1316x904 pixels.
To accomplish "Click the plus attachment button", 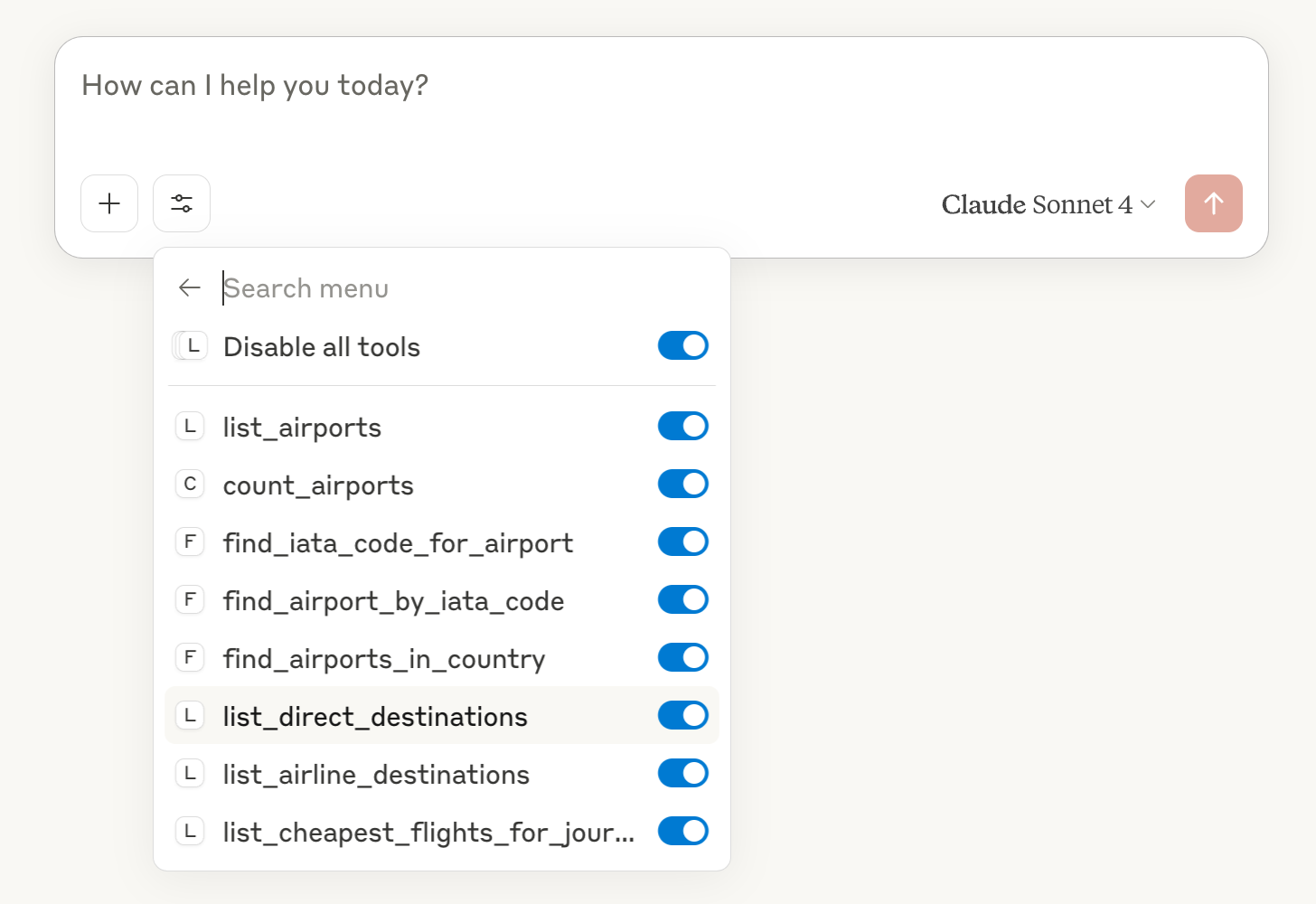I will click(109, 203).
